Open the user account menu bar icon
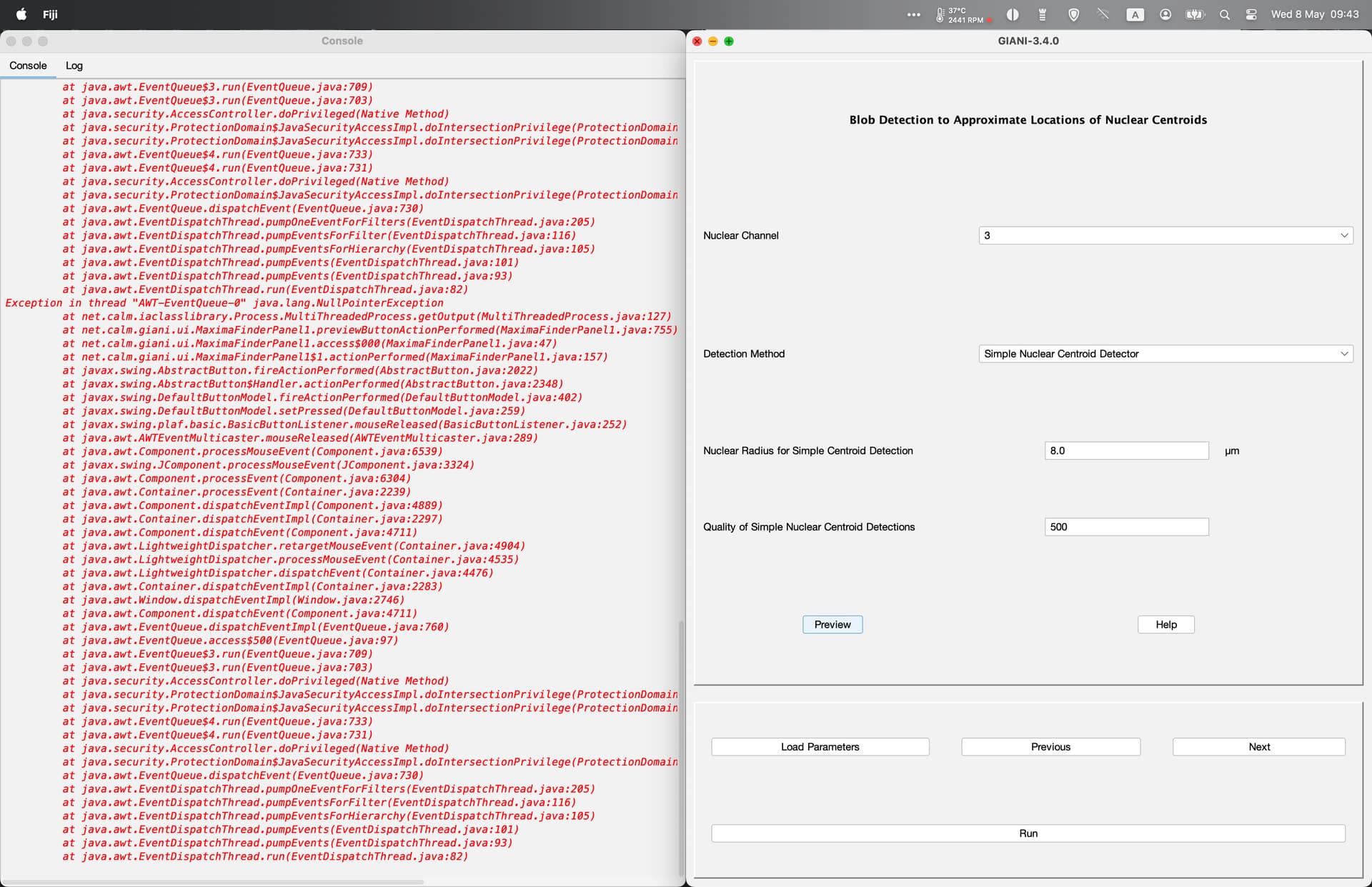Screen dimensions: 1372x887 [1165, 14]
